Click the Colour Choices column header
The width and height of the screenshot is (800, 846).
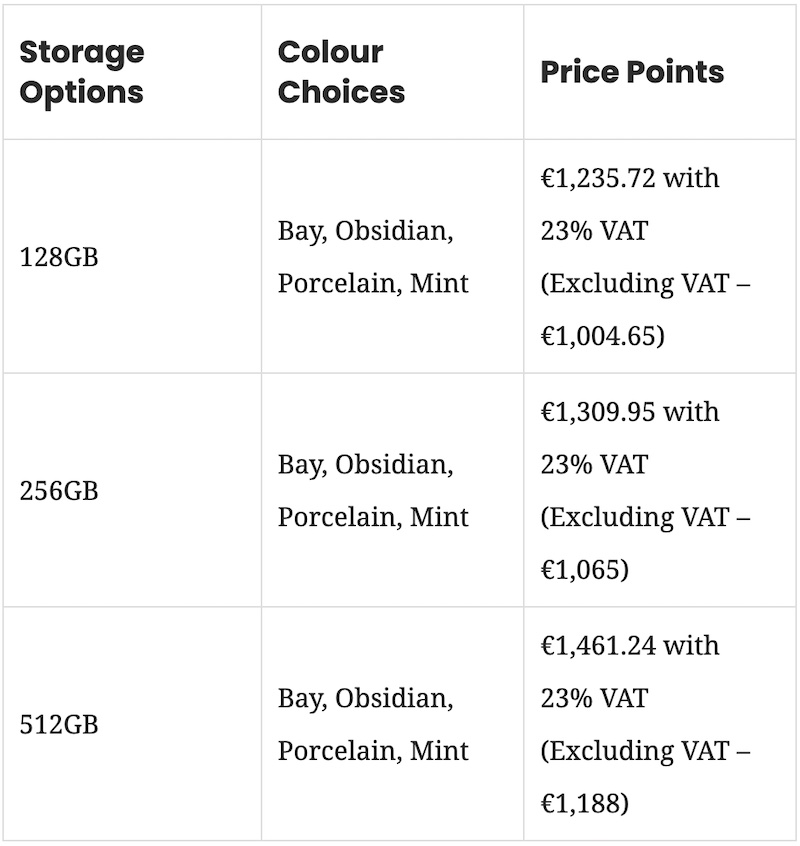[x=341, y=72]
